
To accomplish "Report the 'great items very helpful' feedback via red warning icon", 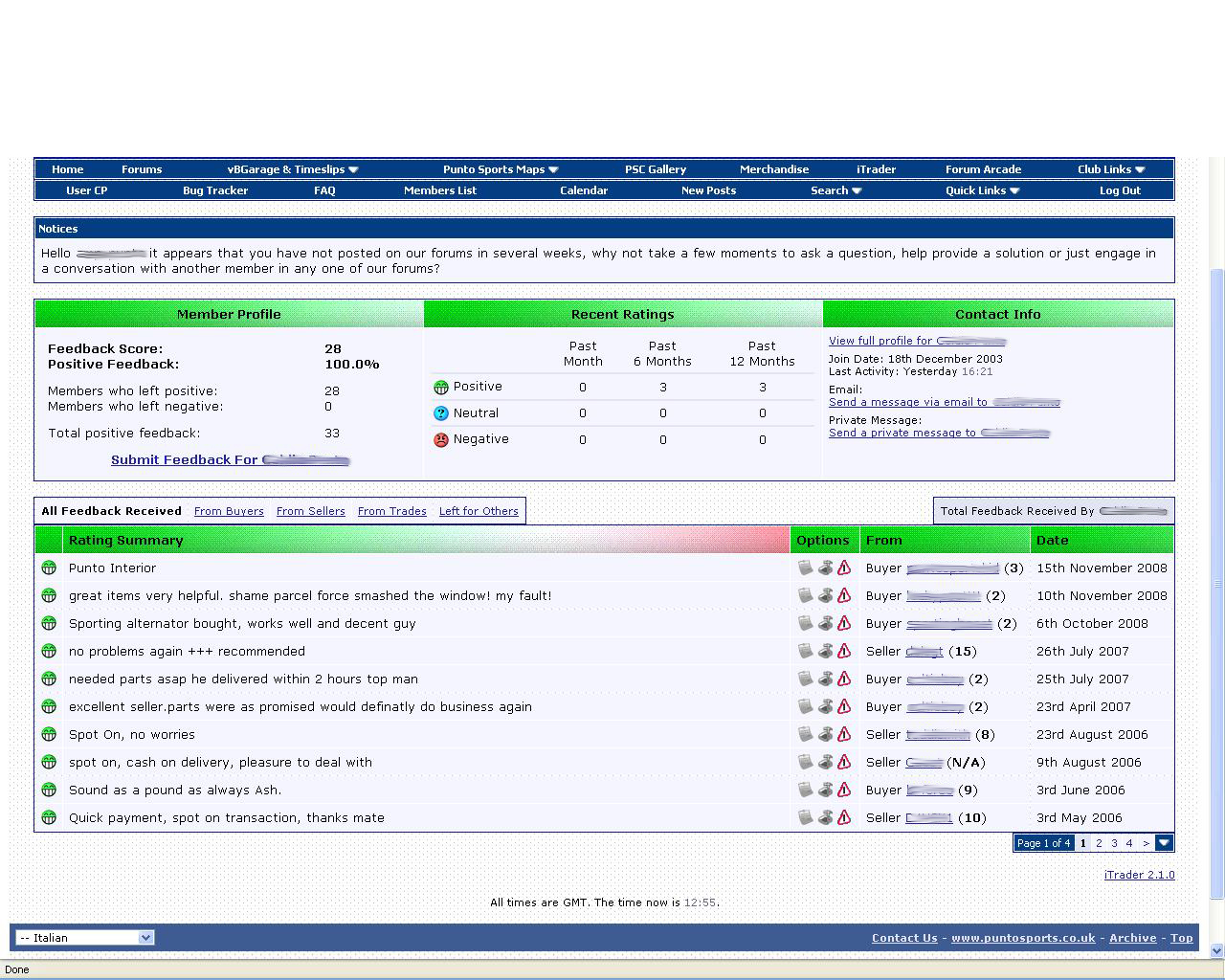I will pyautogui.click(x=844, y=595).
